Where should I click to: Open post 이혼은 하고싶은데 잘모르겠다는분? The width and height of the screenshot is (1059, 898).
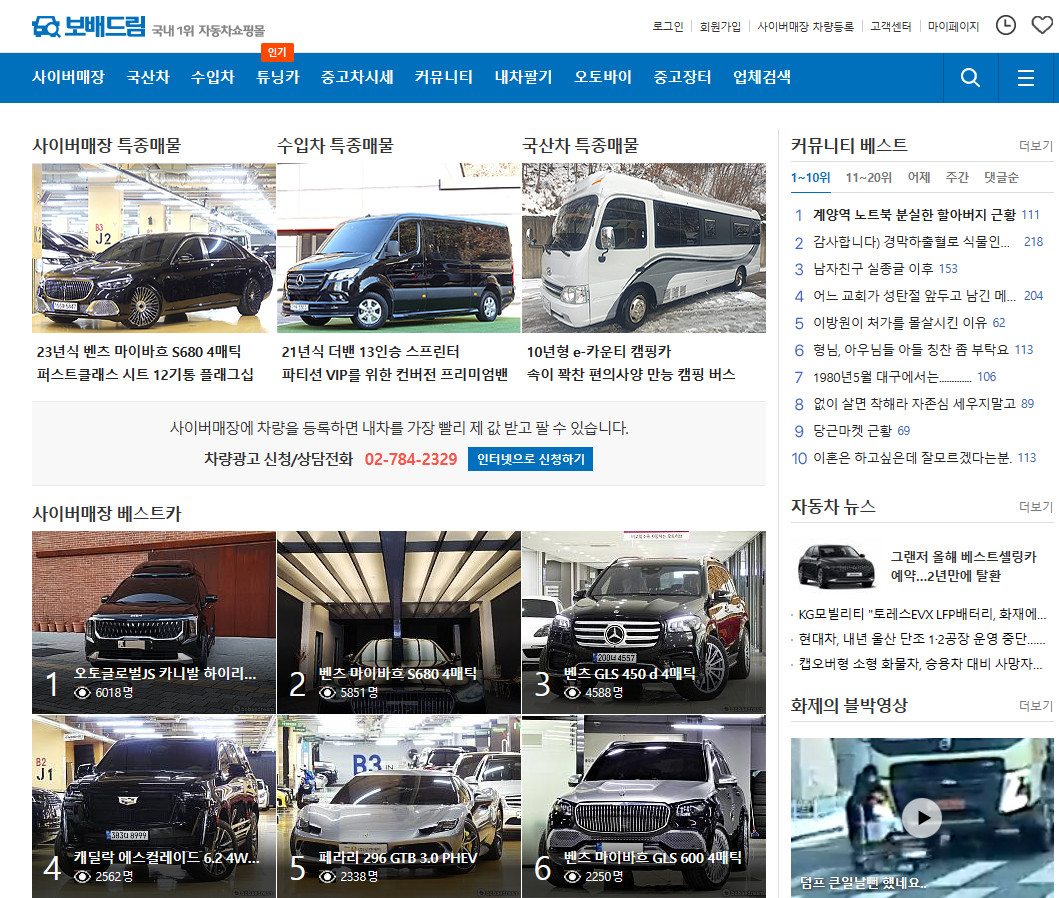click(912, 458)
